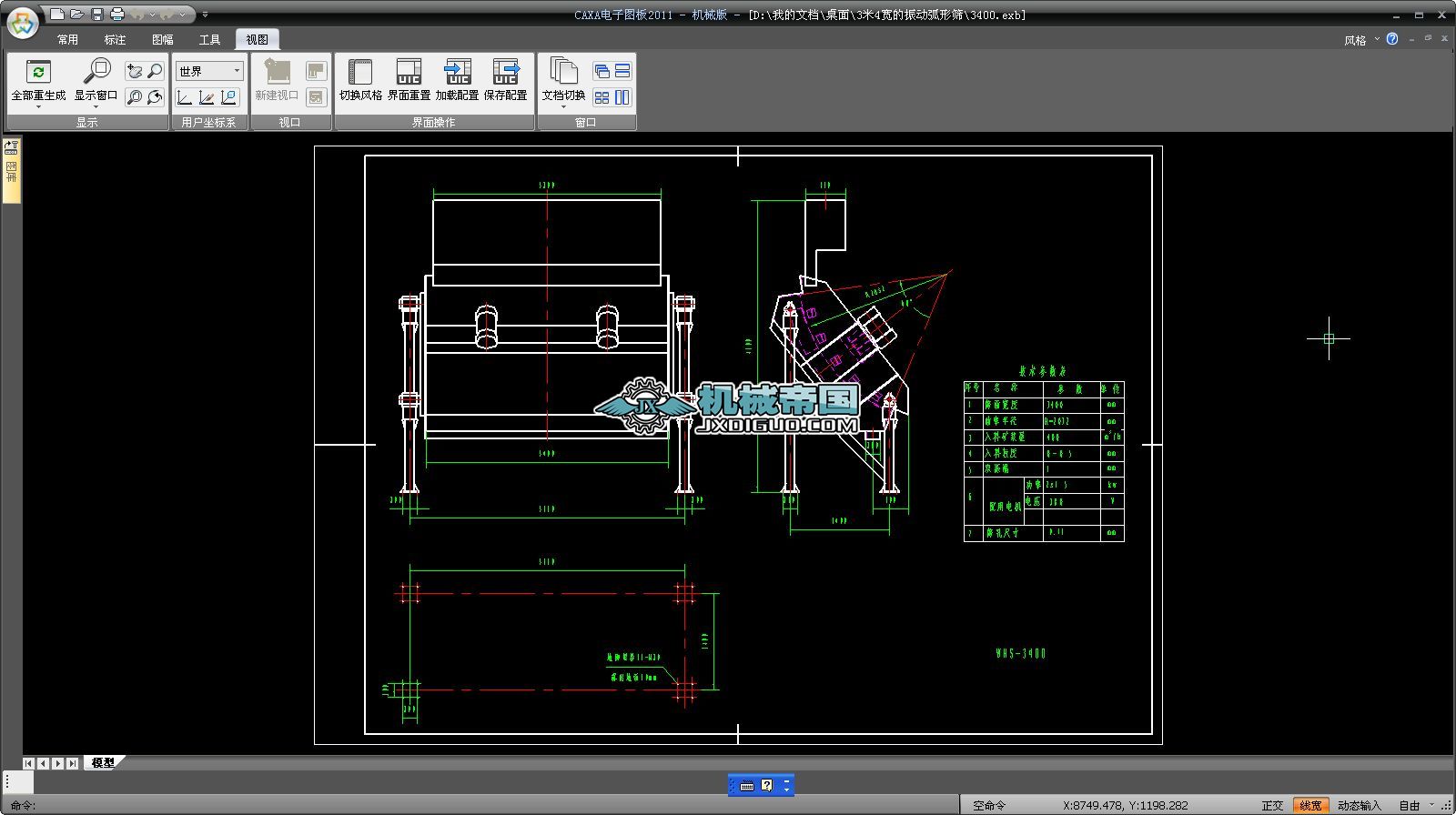Click the 全部重生成 regenerate-all icon
1456x815 pixels.
point(38,72)
